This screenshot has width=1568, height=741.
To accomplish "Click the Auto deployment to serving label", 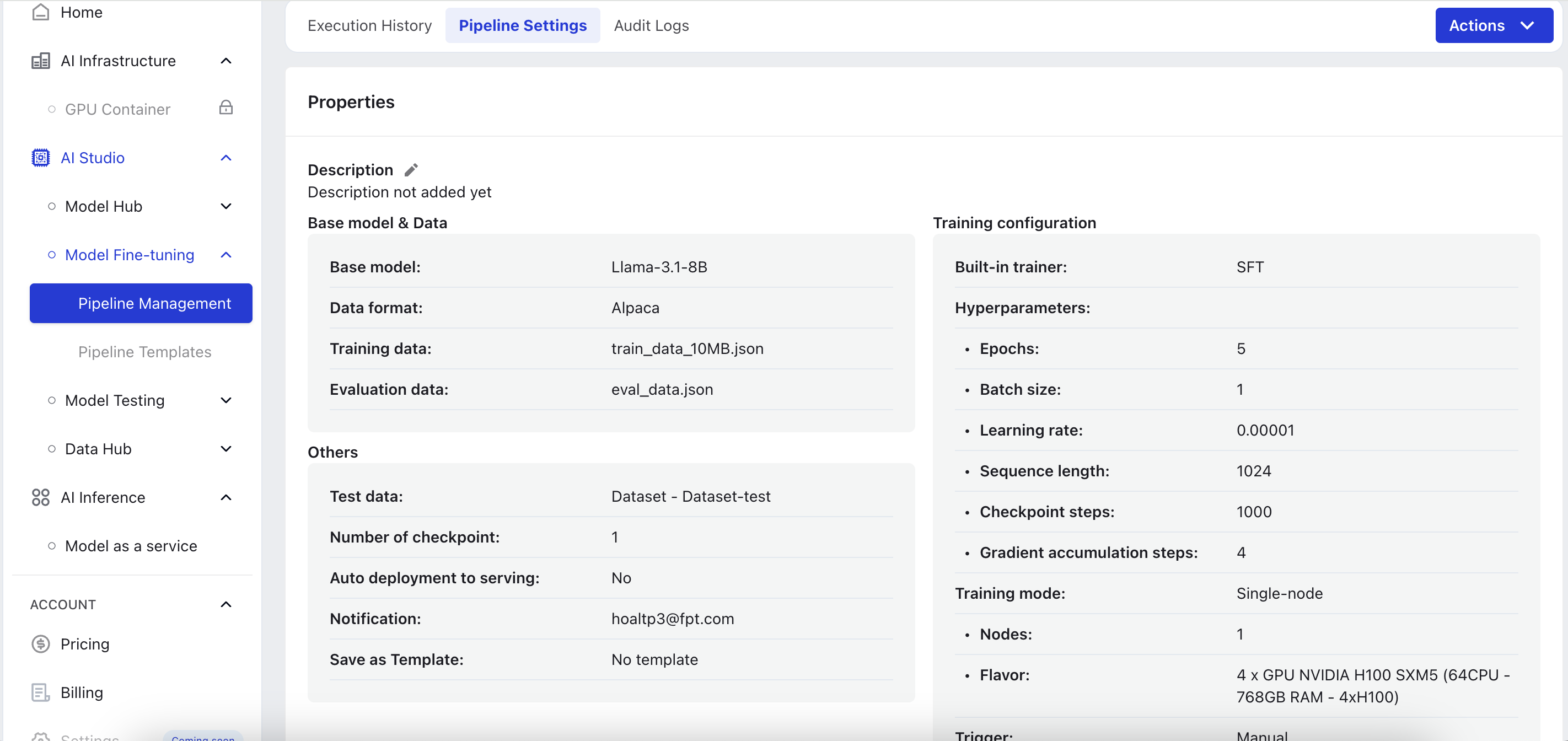I will click(434, 578).
